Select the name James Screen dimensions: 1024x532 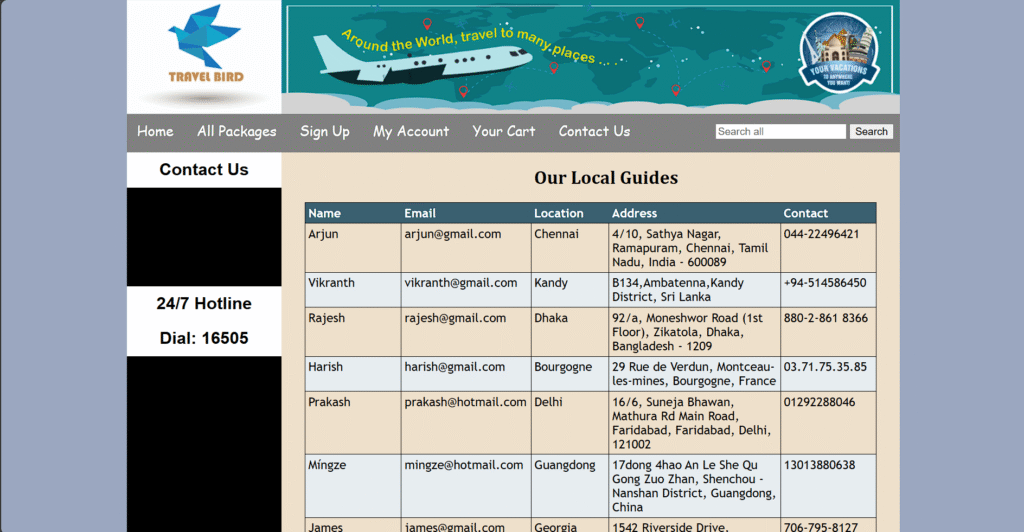[325, 526]
